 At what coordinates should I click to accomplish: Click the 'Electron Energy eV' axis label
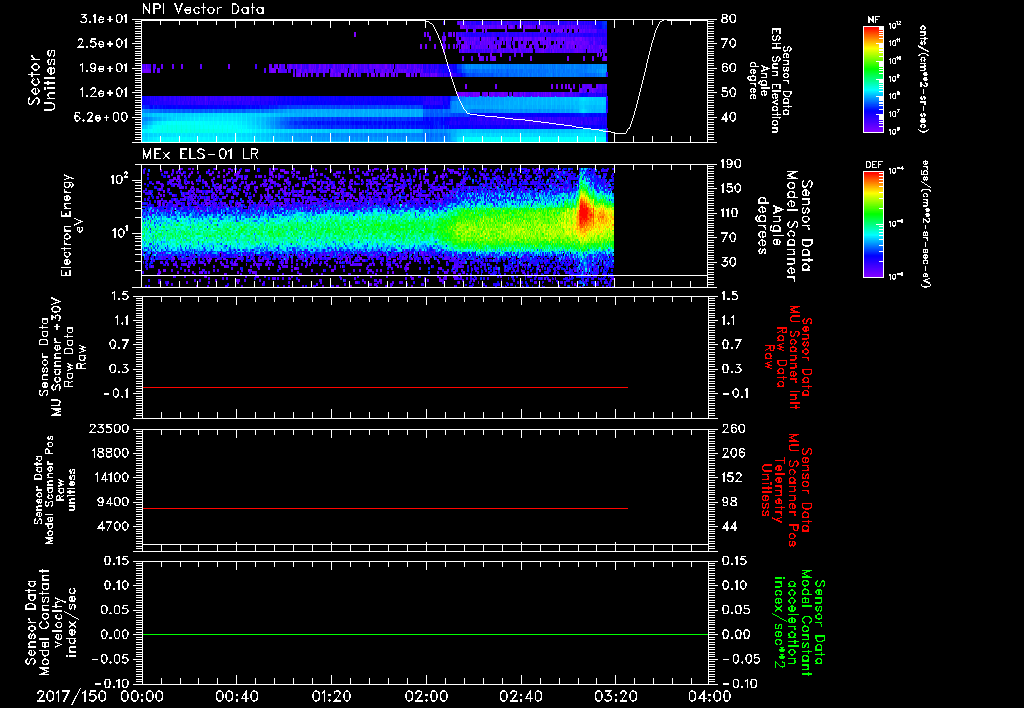click(72, 225)
